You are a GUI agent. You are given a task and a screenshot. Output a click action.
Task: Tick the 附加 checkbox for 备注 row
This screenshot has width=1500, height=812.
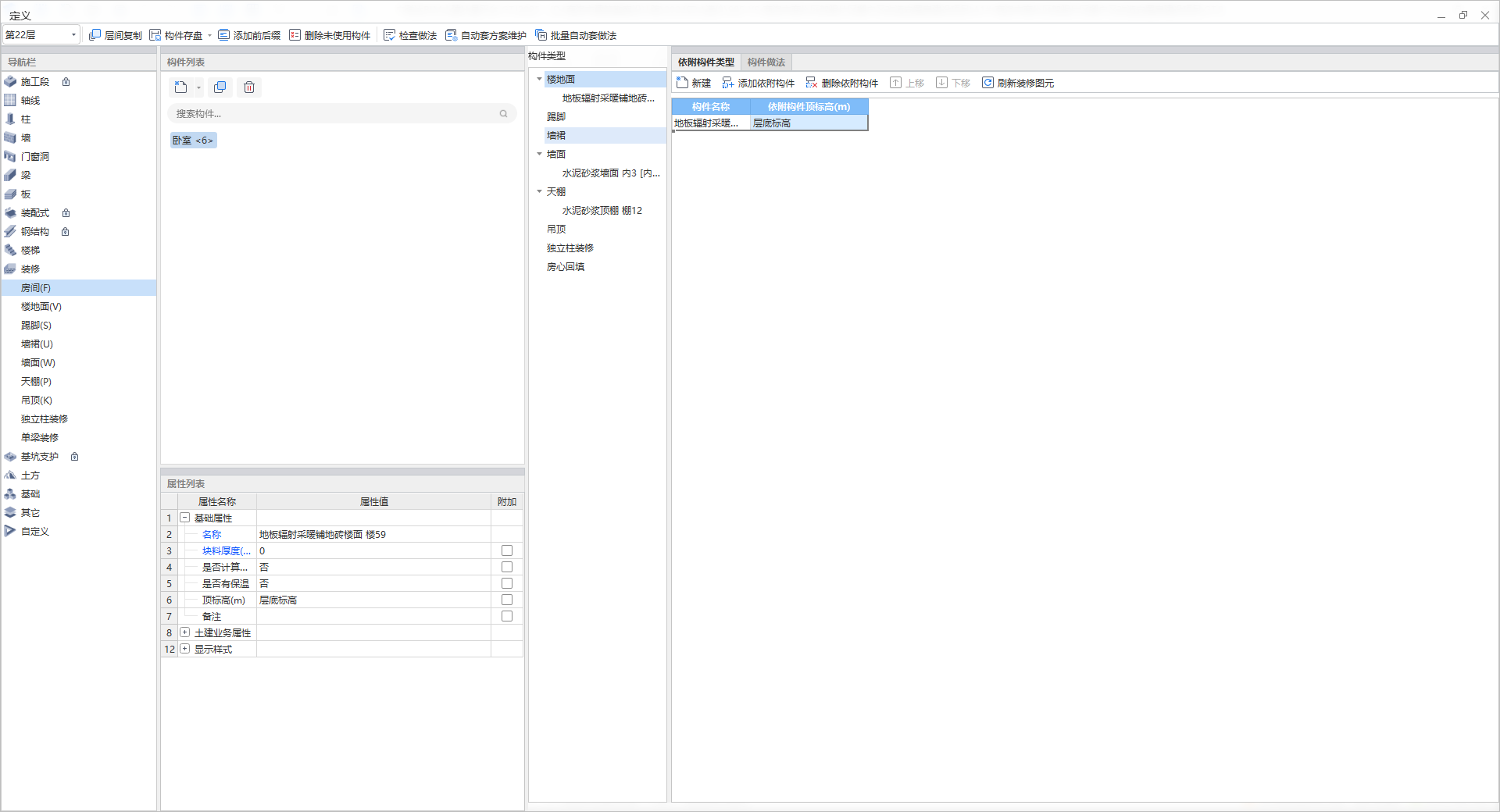507,617
